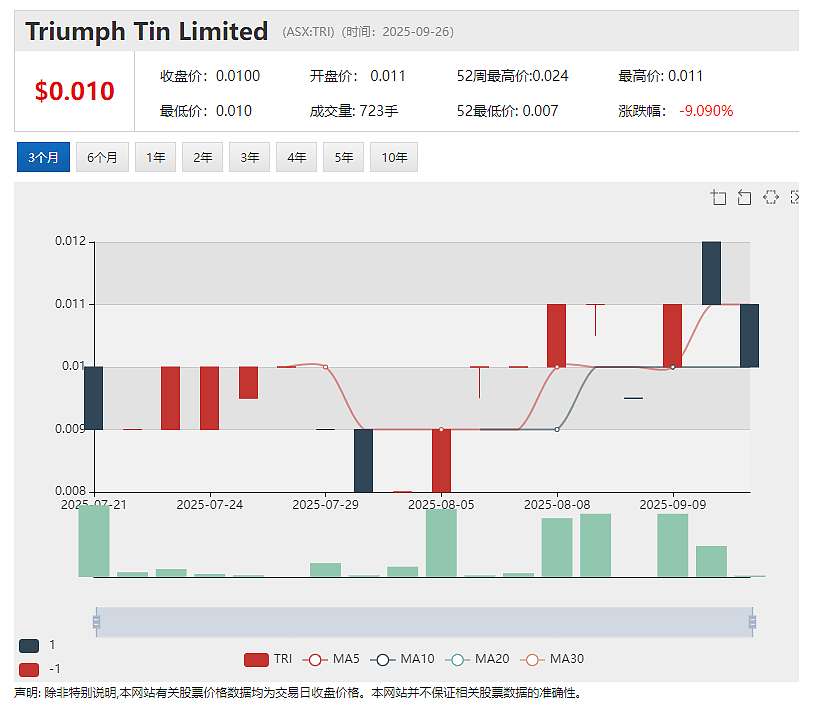Click the 52最低价: 0.007 text

(507, 111)
